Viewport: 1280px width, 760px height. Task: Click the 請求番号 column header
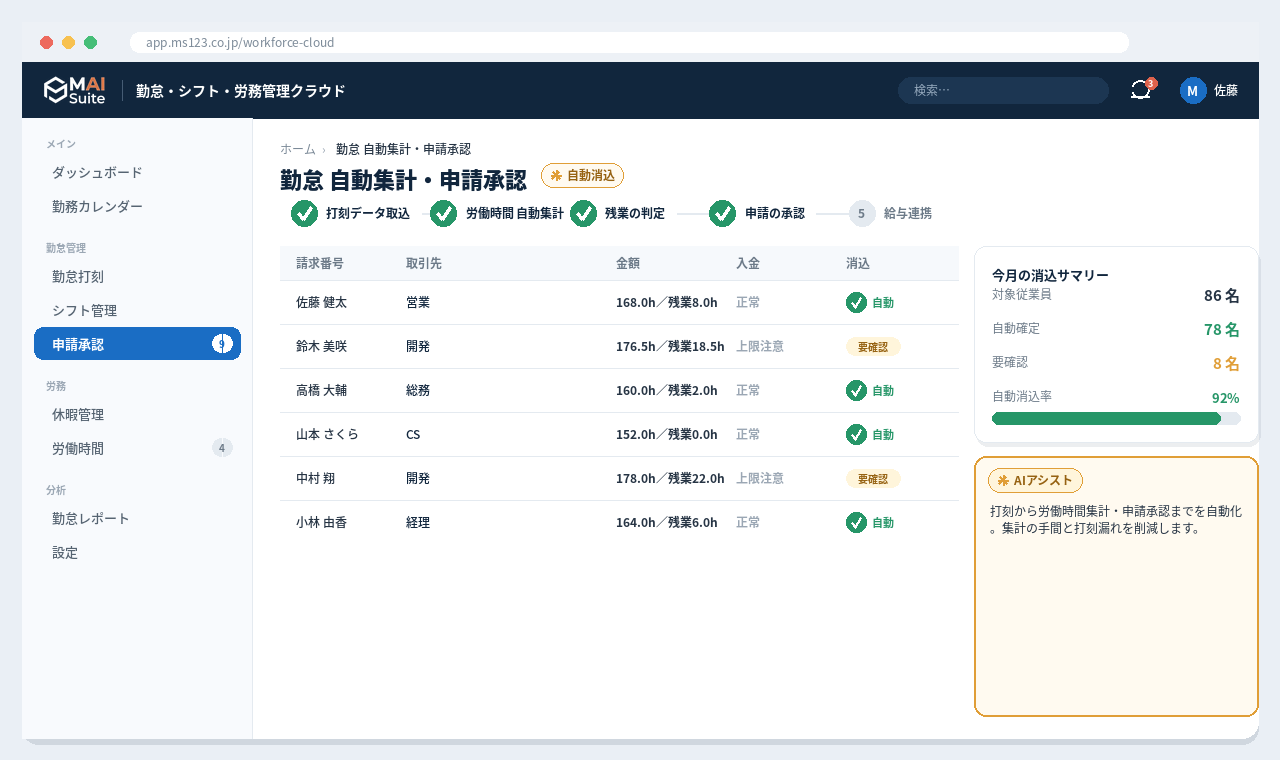point(320,263)
